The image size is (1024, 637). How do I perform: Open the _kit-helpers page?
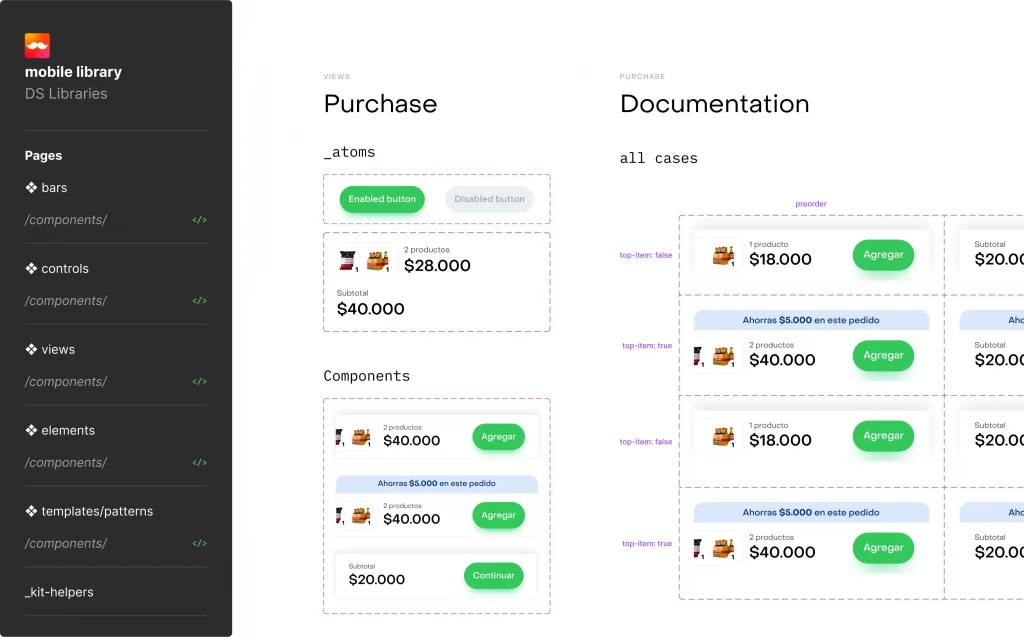[59, 592]
